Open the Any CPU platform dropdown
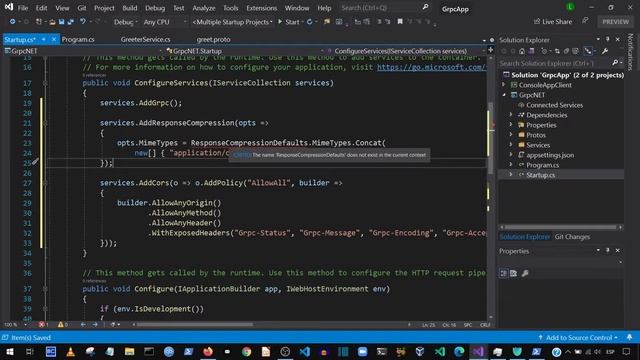The height and width of the screenshot is (360, 640). (165, 22)
